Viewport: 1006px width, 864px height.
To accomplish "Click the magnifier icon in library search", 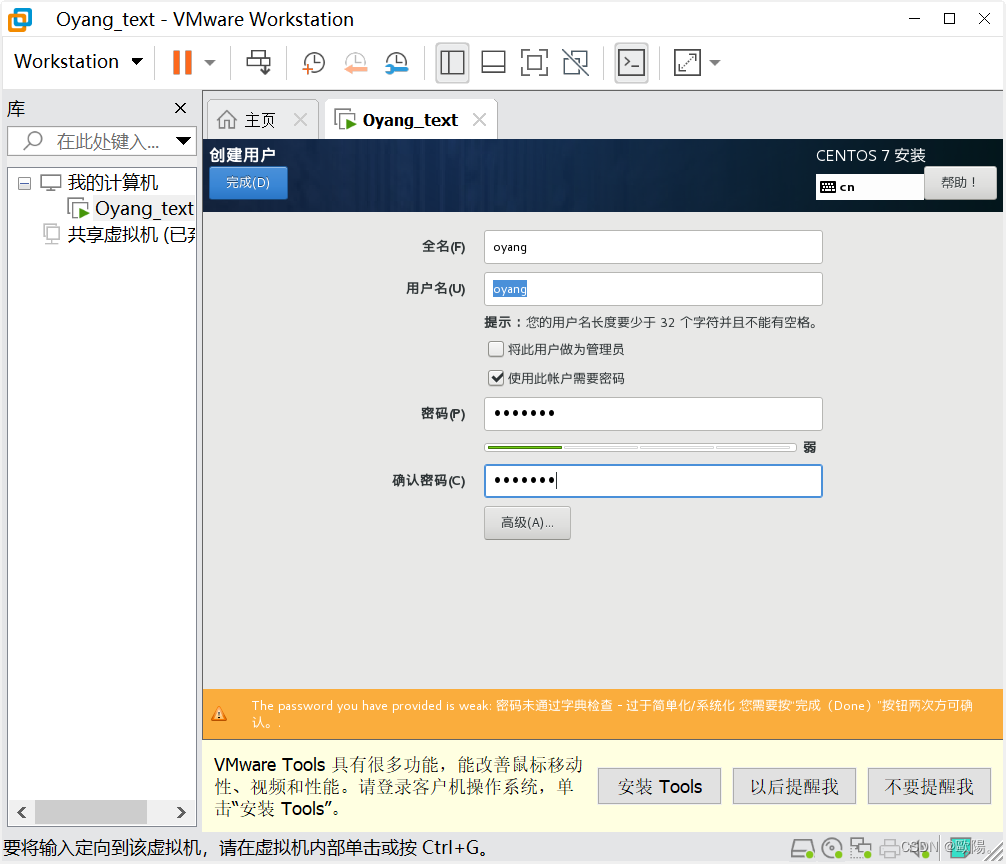I will (33, 140).
